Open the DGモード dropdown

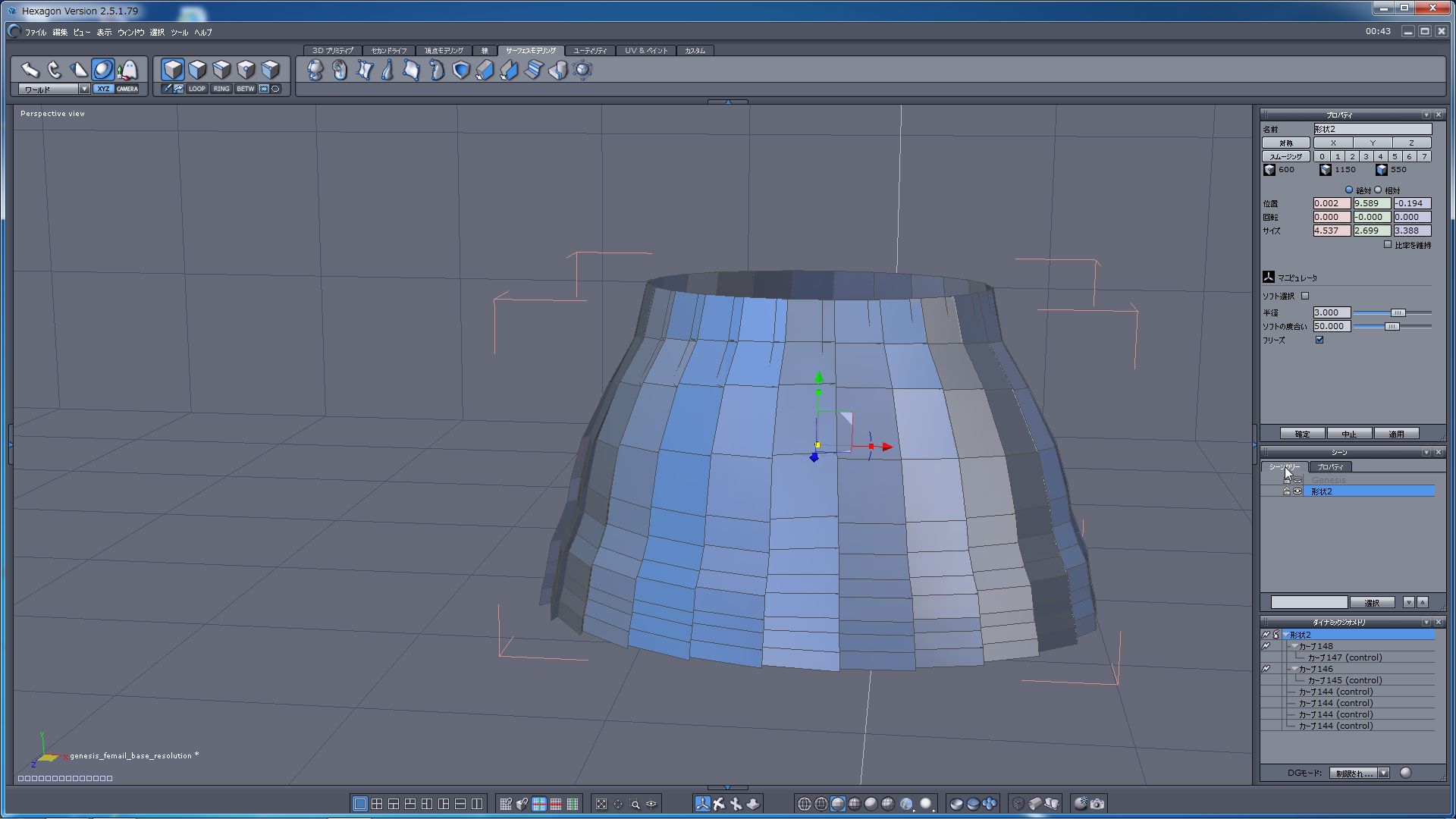(x=1383, y=773)
